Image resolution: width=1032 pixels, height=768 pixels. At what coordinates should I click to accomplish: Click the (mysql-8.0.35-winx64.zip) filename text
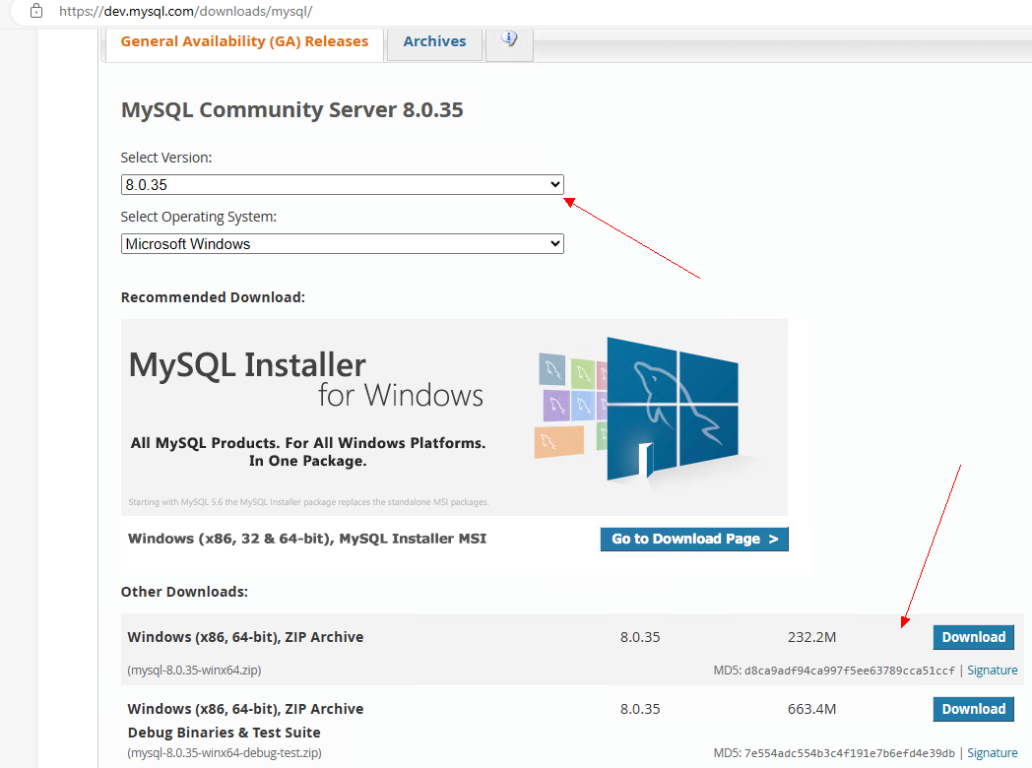click(194, 670)
